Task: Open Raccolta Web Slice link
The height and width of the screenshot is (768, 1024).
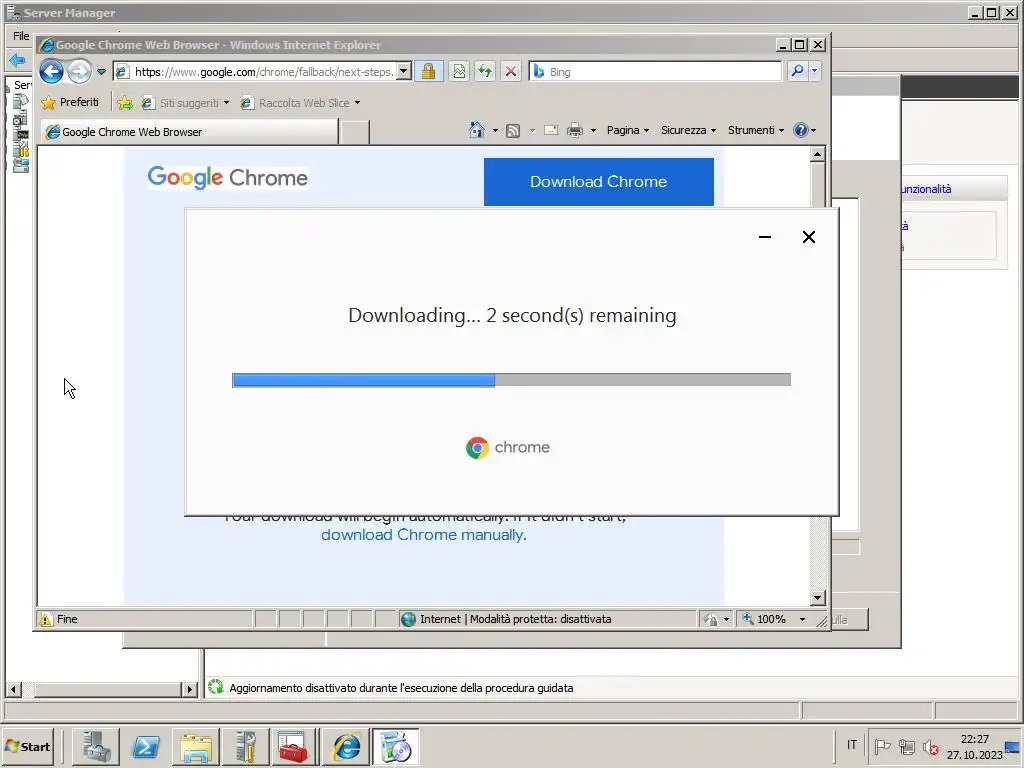Action: click(x=301, y=103)
